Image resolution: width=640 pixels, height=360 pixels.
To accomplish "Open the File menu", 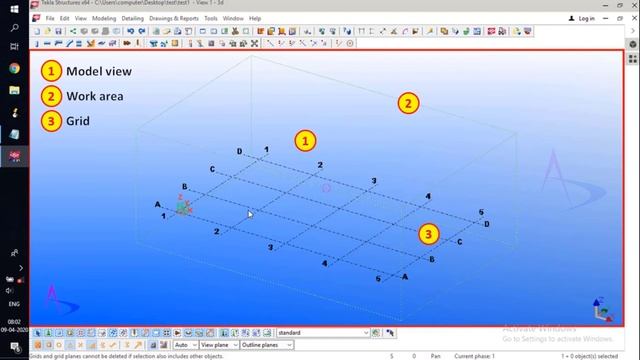I will pos(50,18).
